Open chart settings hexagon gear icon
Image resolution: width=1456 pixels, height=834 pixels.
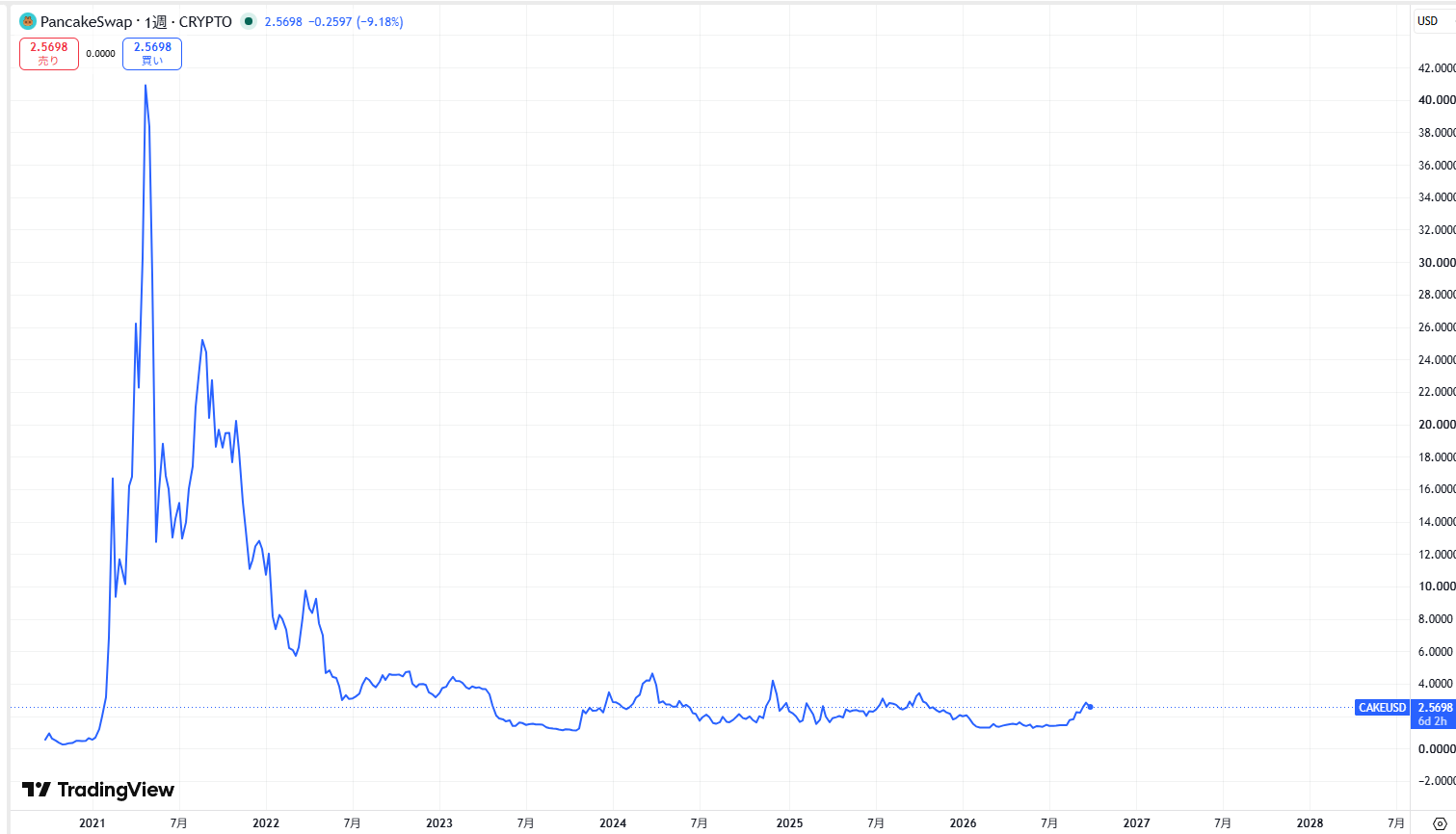[1440, 823]
